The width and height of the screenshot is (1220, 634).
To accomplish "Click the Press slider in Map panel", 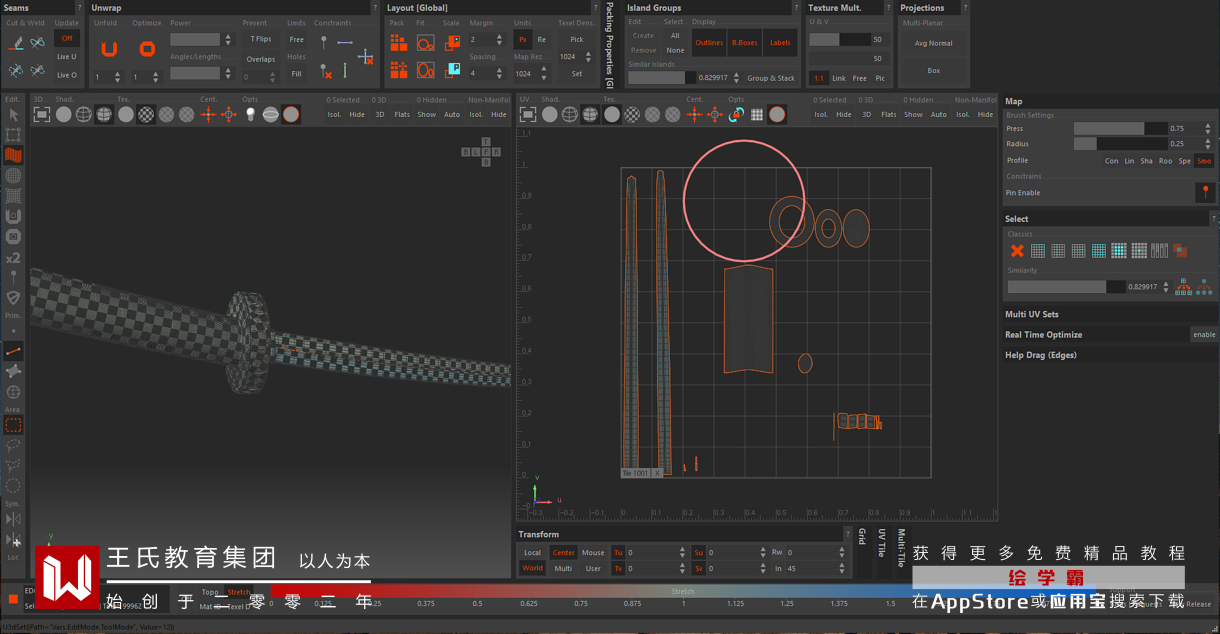I will [1120, 129].
